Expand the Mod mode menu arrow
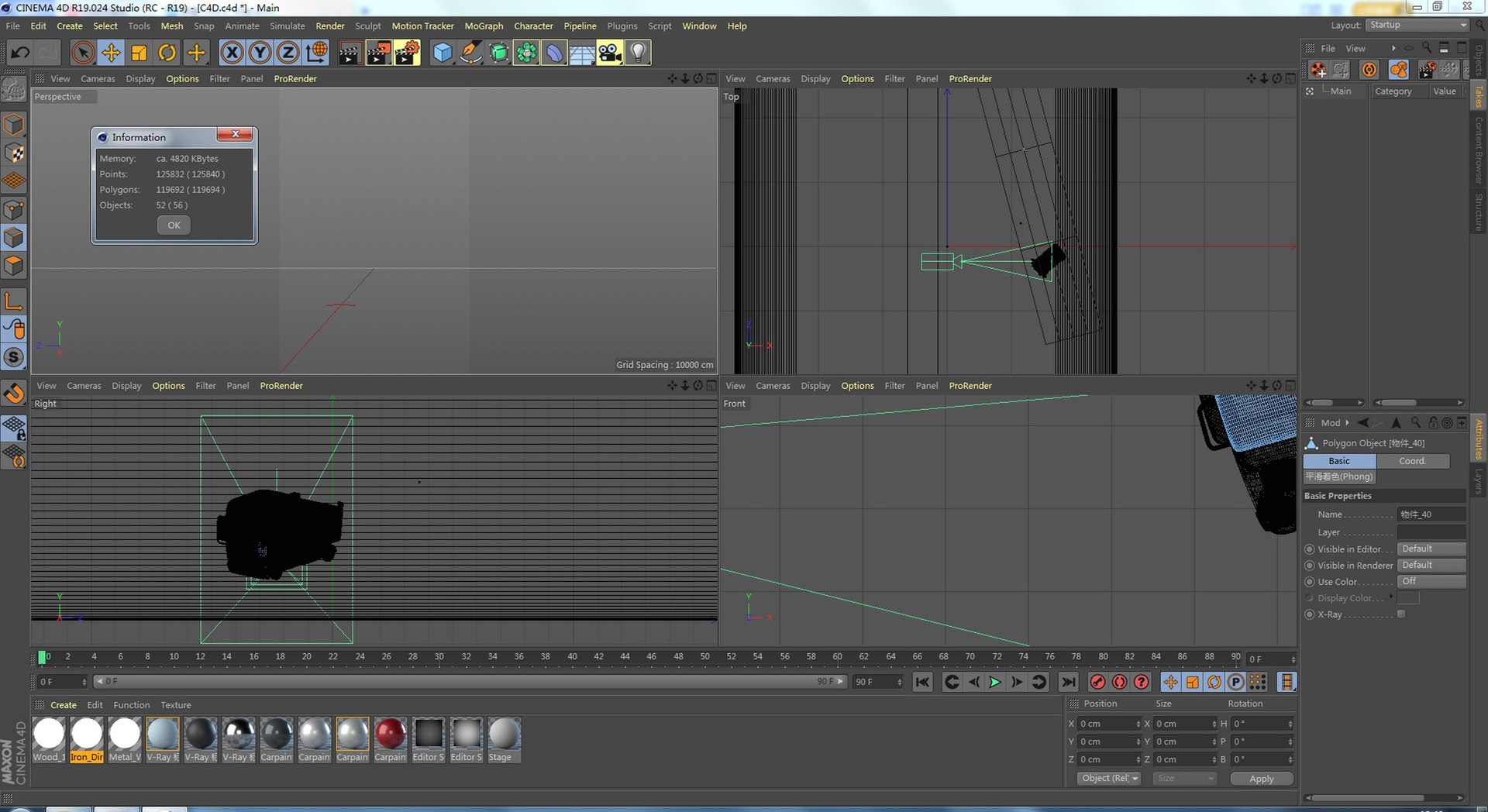 click(x=1347, y=422)
